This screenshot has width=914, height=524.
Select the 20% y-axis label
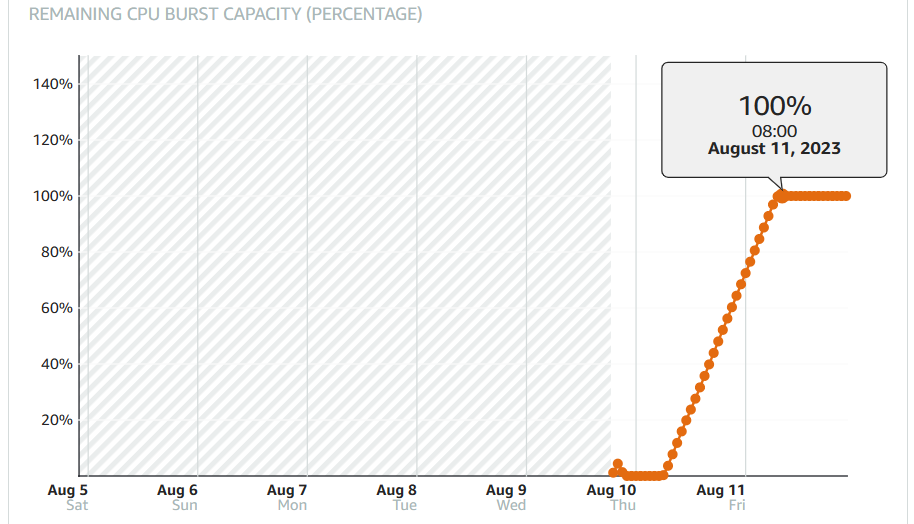point(55,420)
